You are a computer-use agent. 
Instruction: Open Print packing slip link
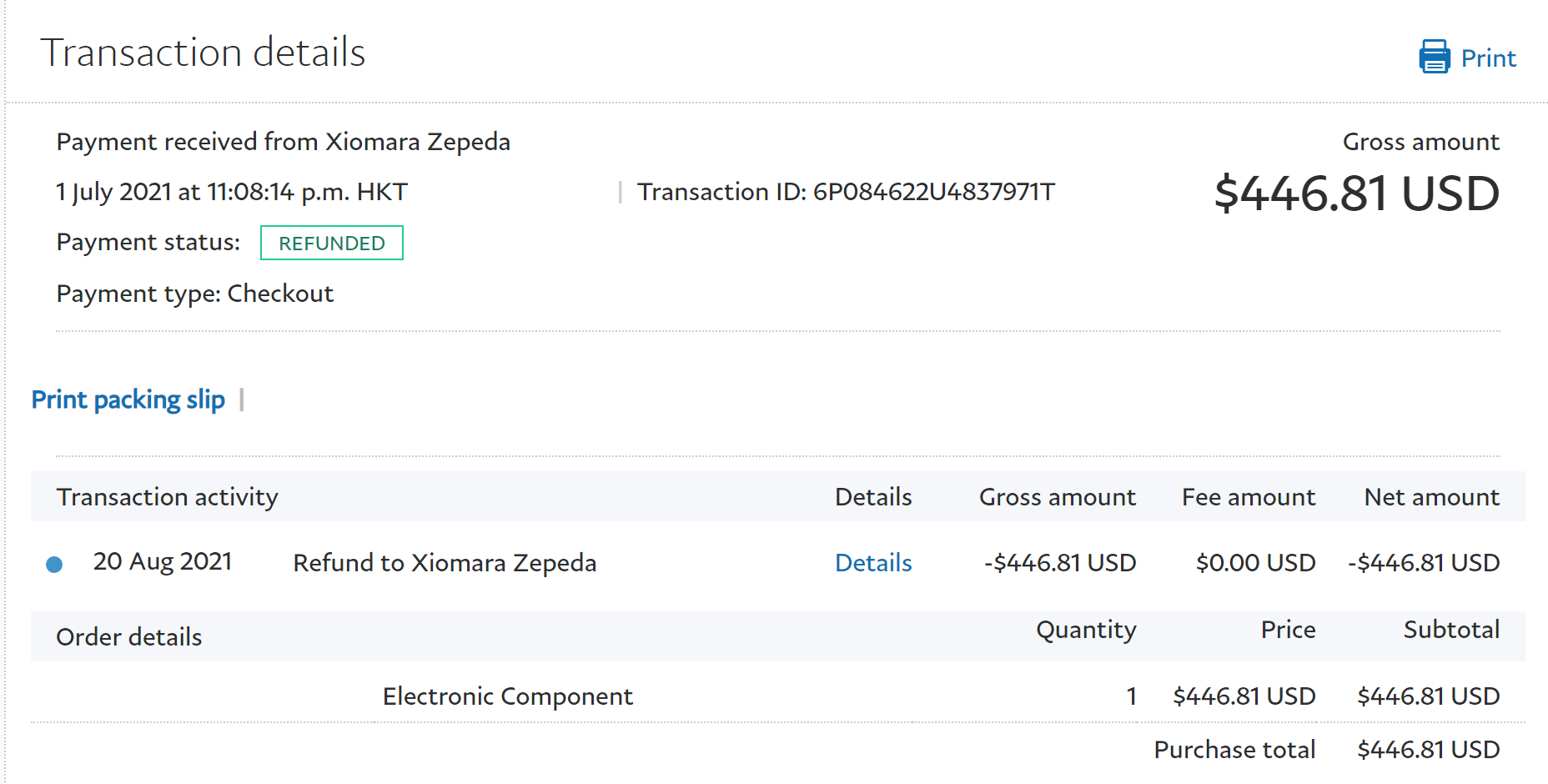128,400
